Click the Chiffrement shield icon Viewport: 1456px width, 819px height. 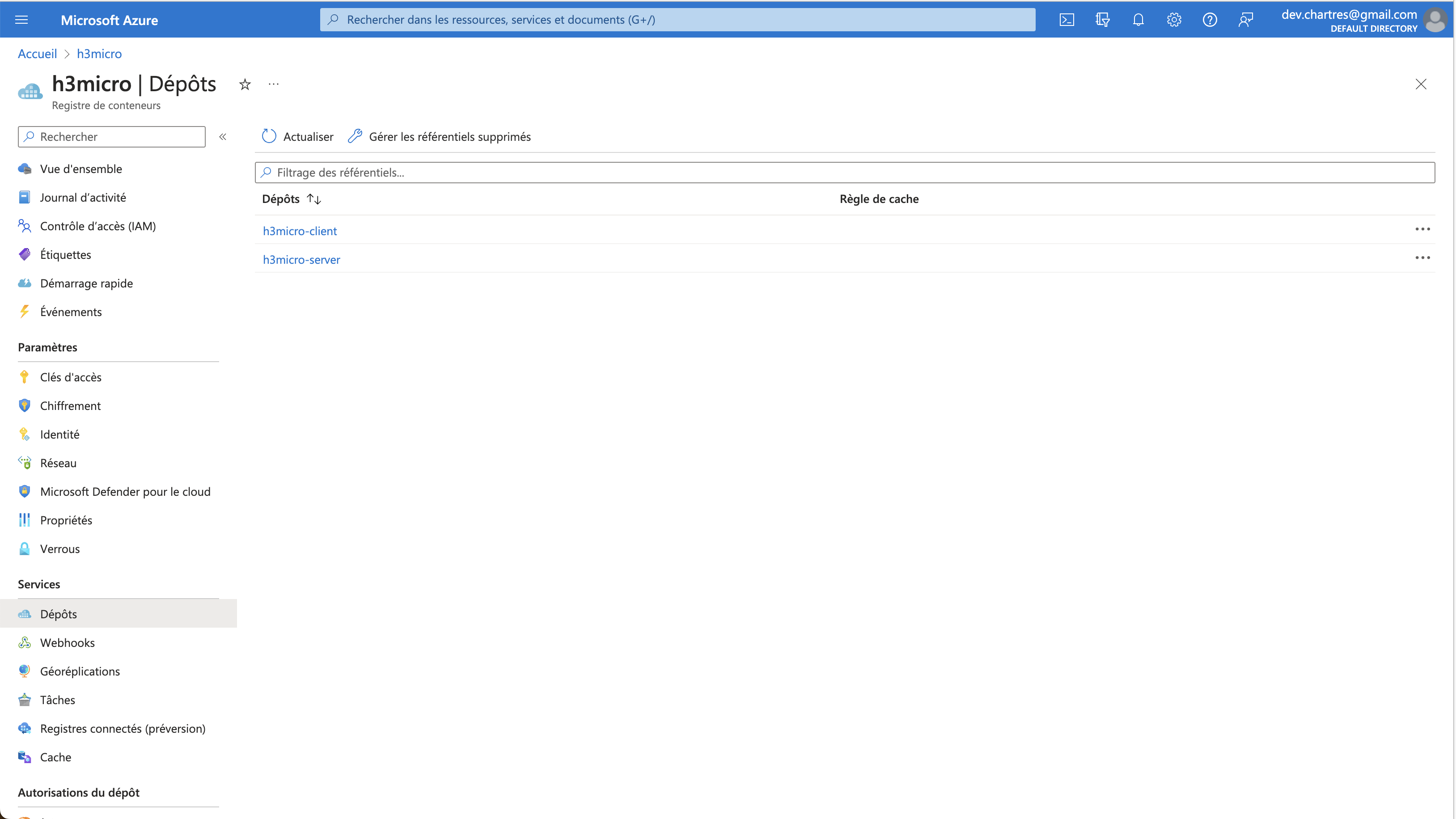pos(24,405)
